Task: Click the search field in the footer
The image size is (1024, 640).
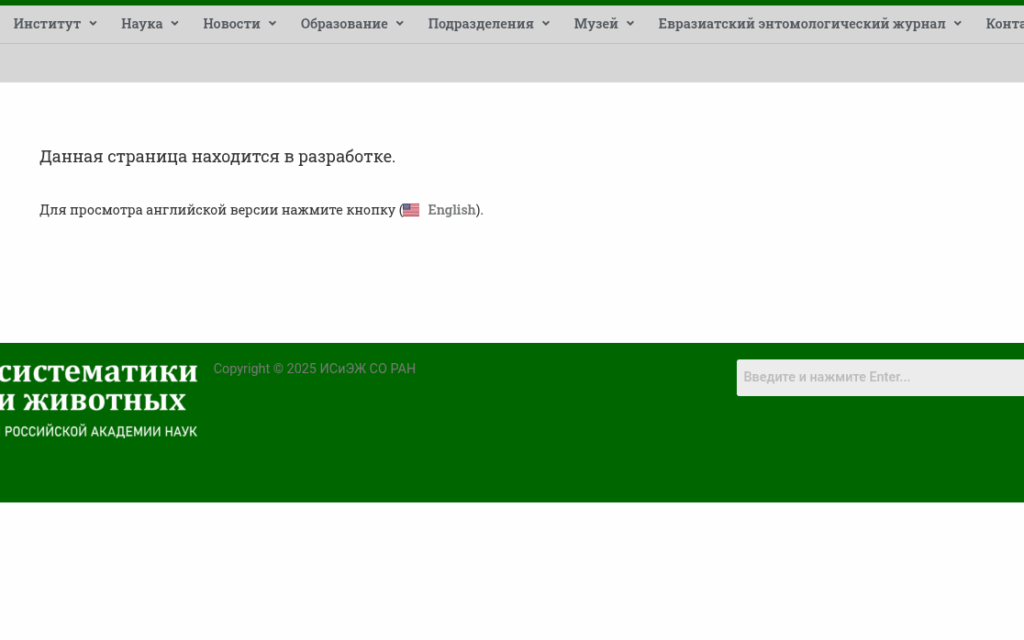Action: [878, 378]
